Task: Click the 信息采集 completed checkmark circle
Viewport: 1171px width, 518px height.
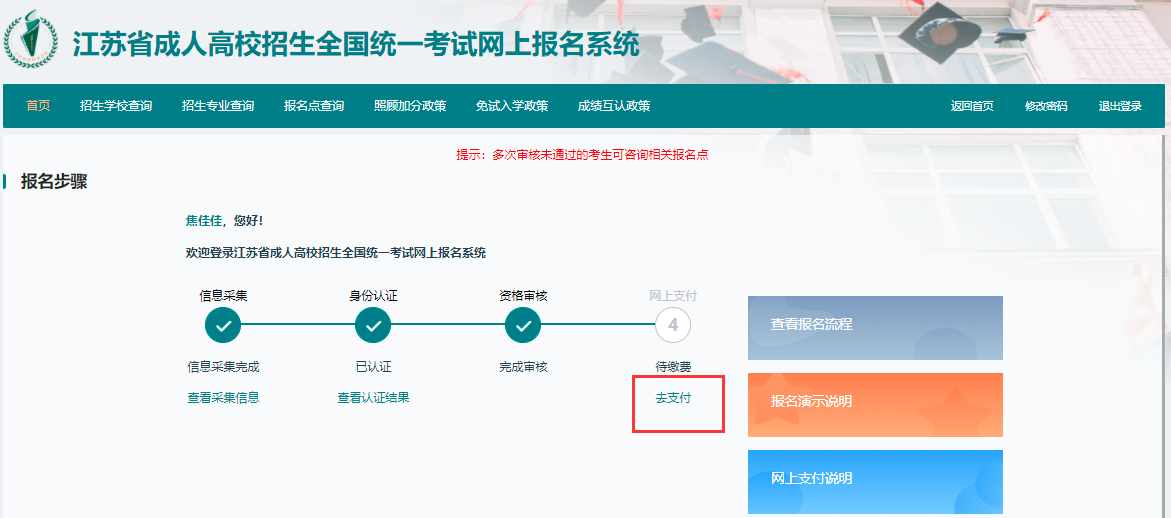Action: [x=223, y=325]
